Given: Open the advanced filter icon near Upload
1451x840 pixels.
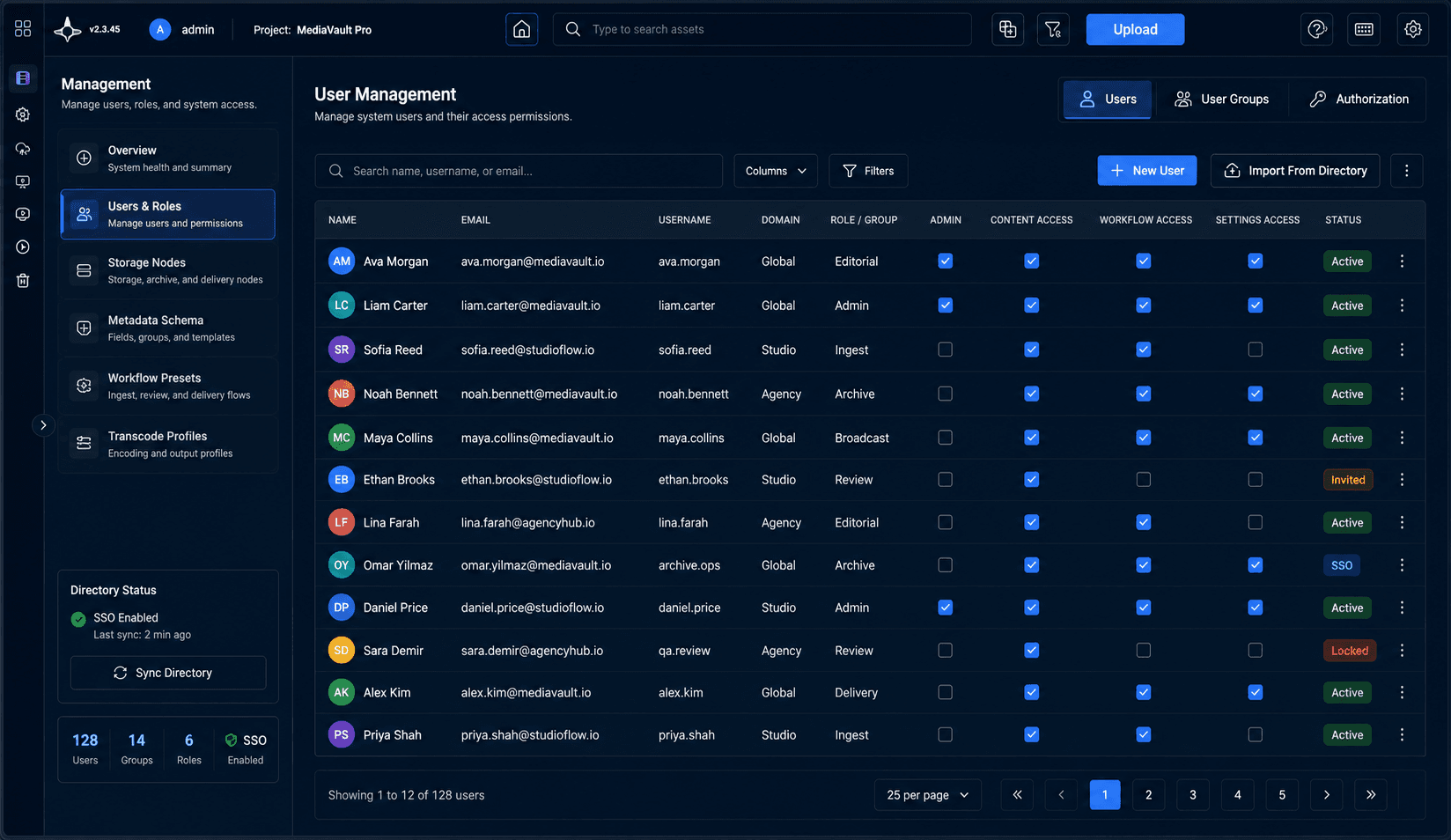Looking at the screenshot, I should pyautogui.click(x=1053, y=29).
